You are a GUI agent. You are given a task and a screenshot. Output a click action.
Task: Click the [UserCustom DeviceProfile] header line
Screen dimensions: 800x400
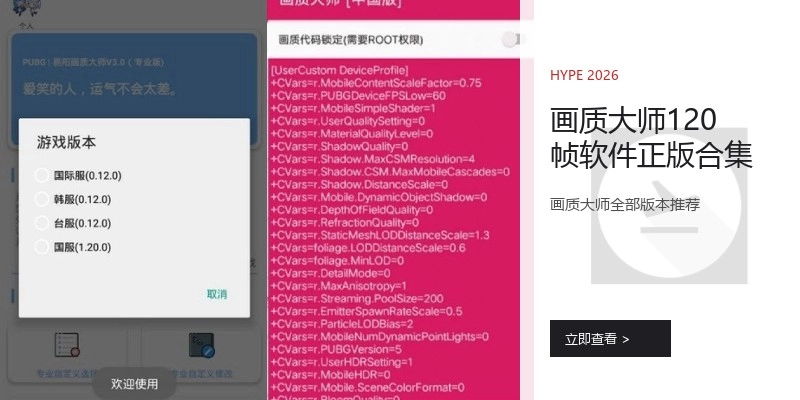[x=340, y=70]
